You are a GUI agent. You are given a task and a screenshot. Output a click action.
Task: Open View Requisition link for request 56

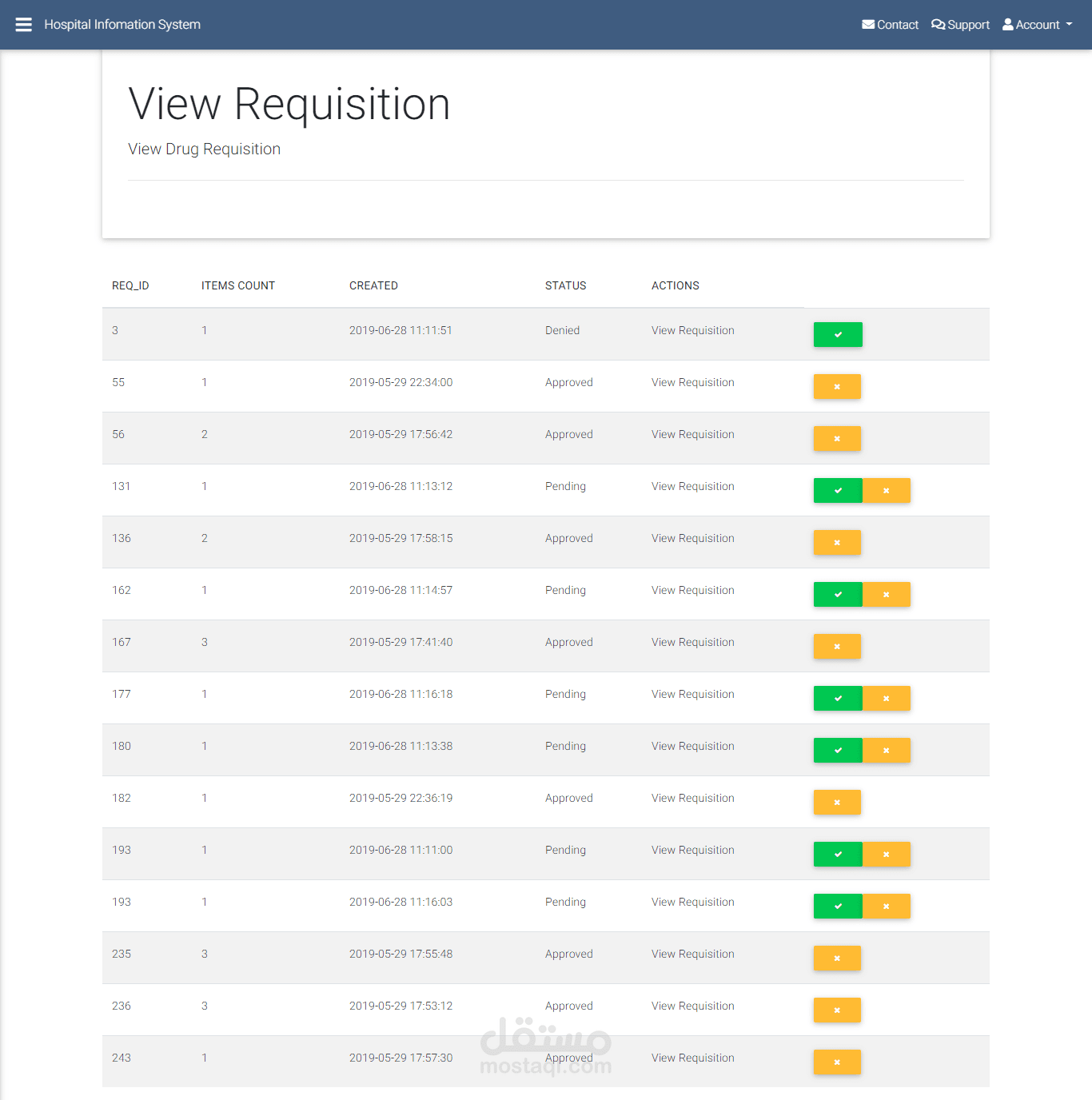point(692,434)
